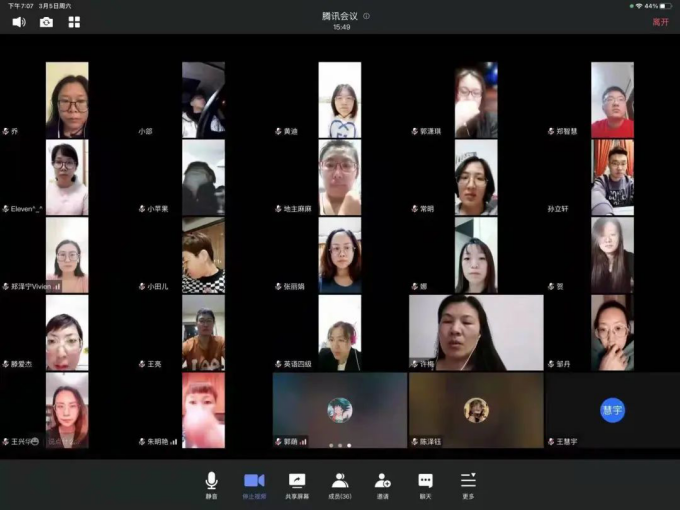Select 许梅's enlarged video tile

pos(476,332)
